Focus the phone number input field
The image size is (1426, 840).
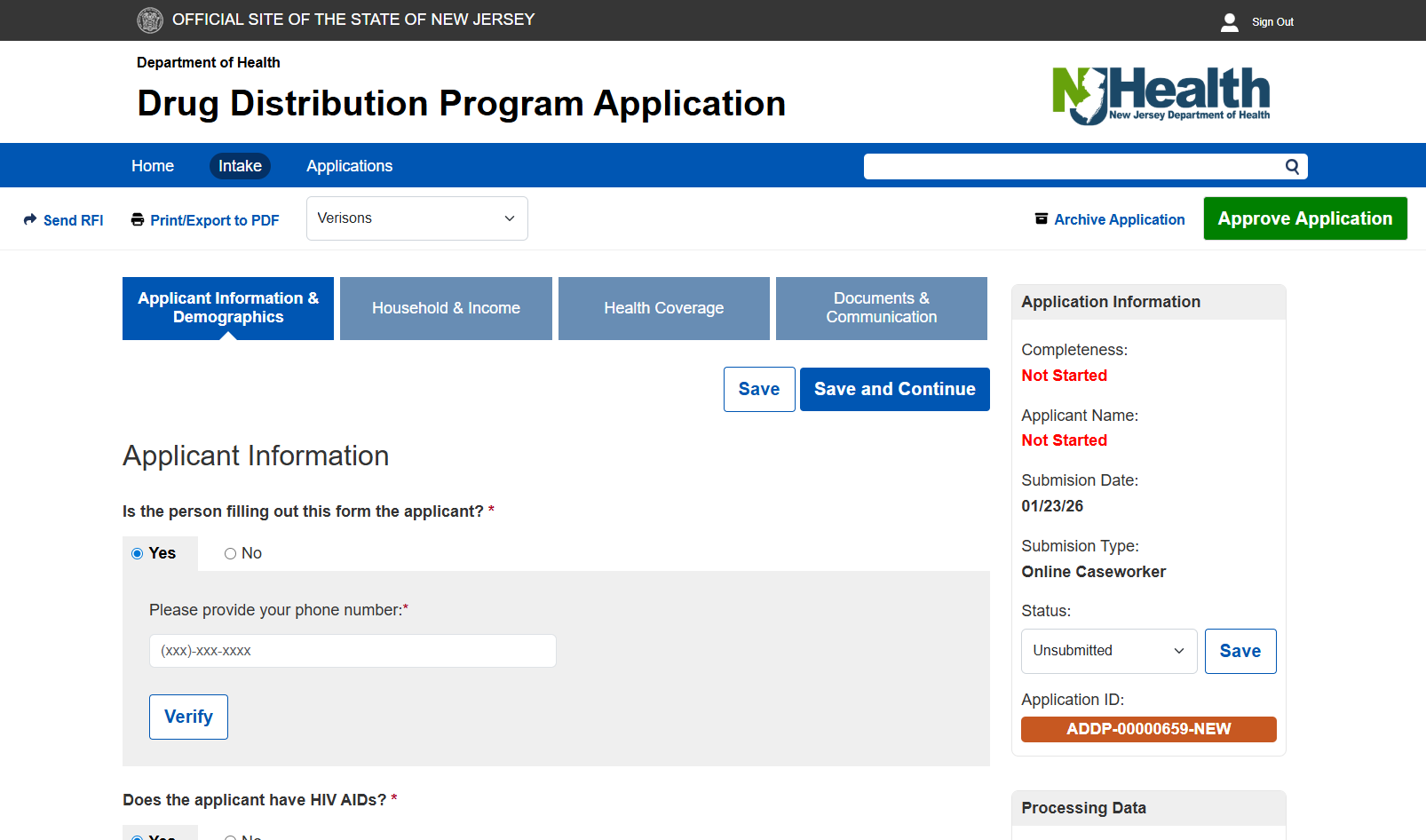point(353,651)
